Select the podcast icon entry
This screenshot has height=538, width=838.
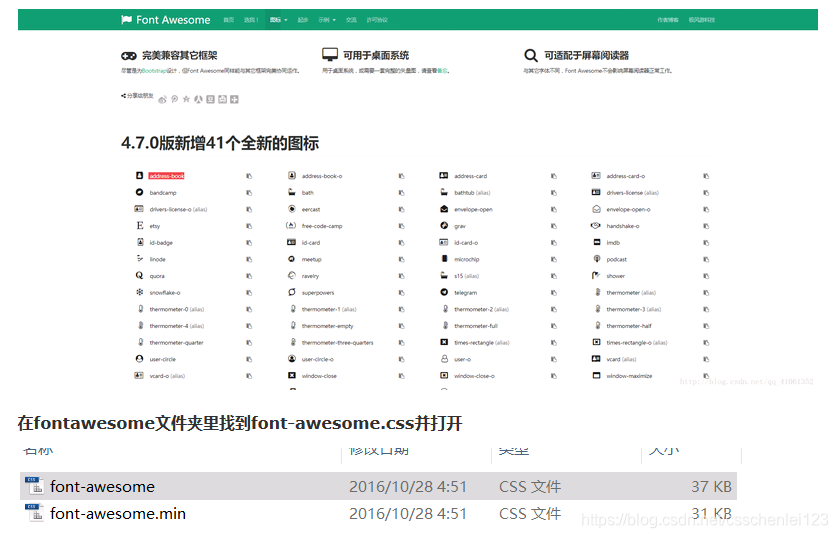pyautogui.click(x=610, y=259)
